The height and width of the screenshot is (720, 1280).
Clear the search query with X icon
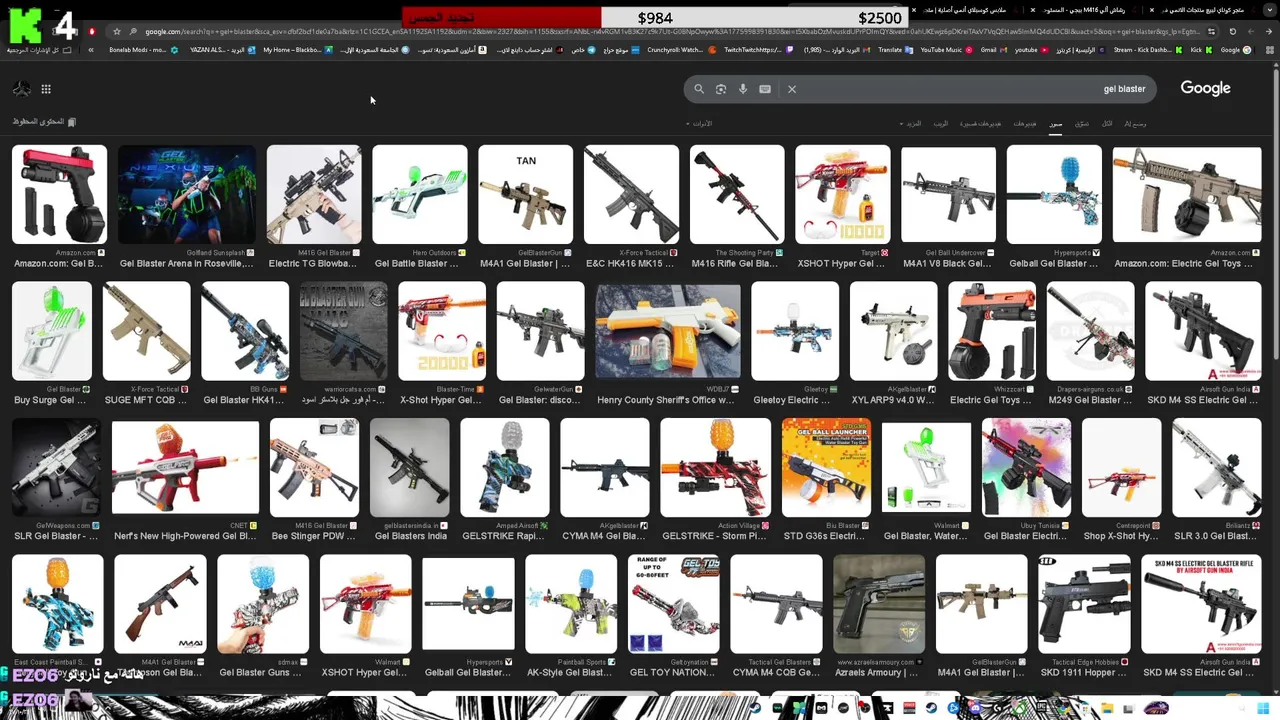tap(791, 89)
